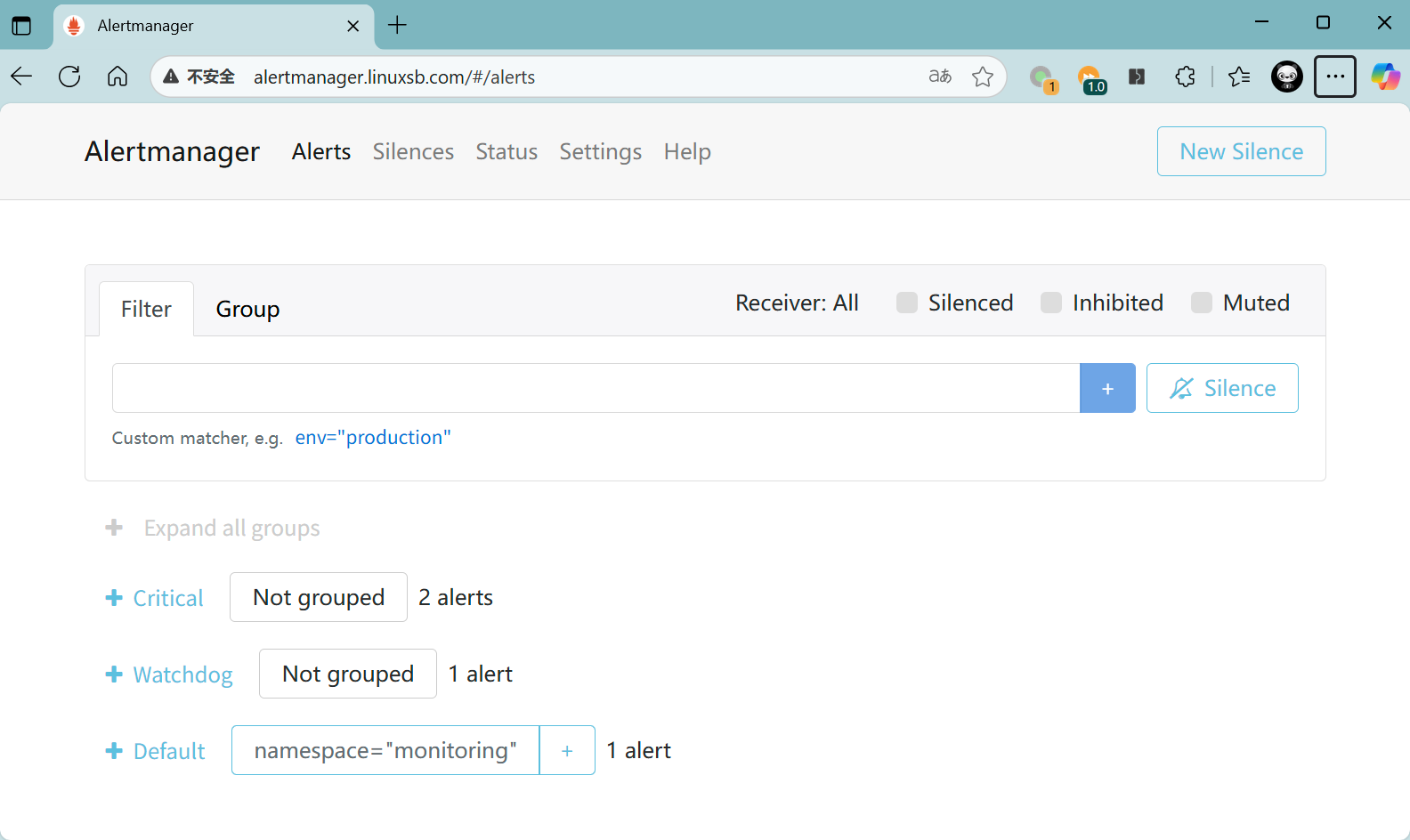1410x840 pixels.
Task: Add page to favorites with star icon
Action: (x=983, y=77)
